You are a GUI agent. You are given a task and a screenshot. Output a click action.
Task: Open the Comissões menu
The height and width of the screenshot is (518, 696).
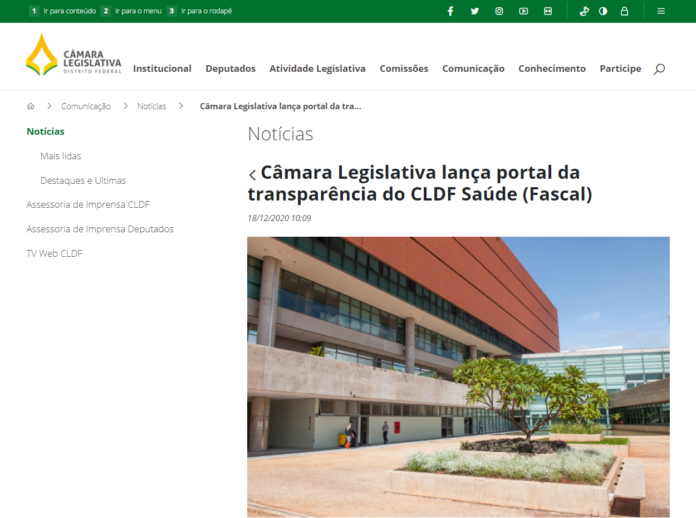pos(404,69)
